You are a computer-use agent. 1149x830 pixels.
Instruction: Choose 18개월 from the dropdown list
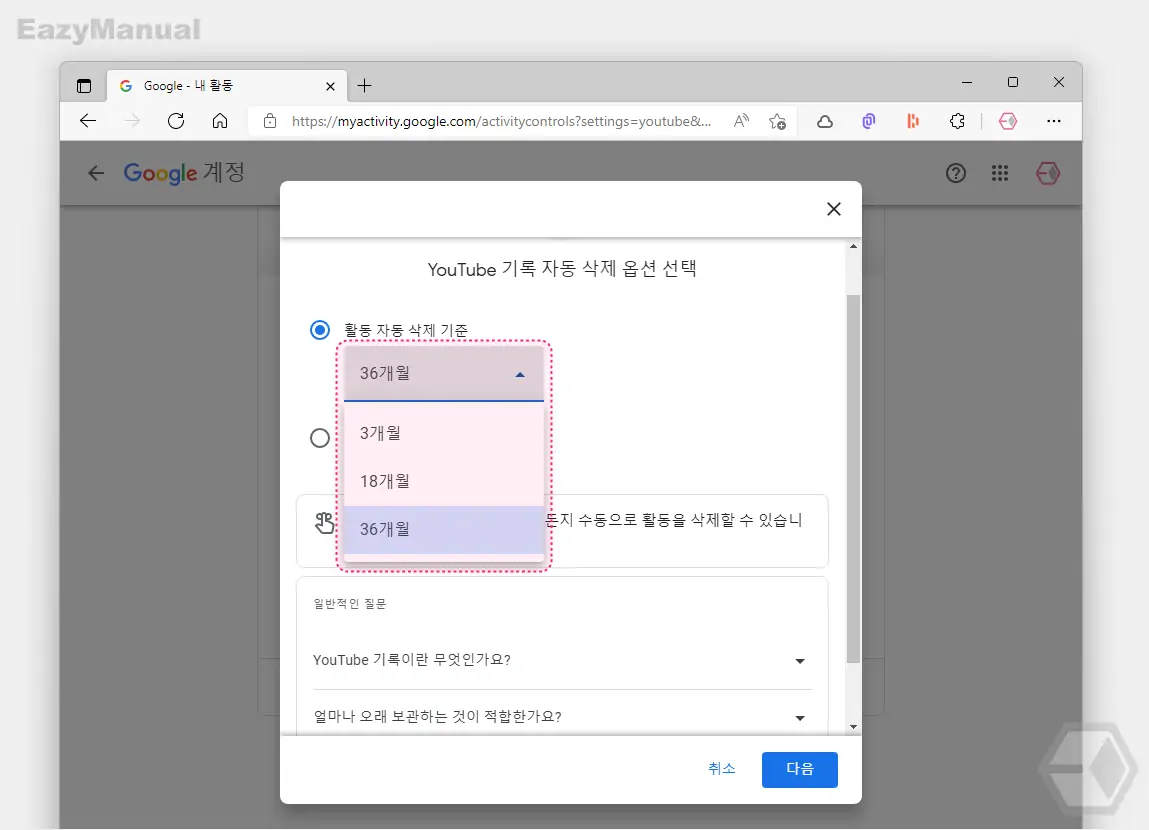[x=444, y=481]
